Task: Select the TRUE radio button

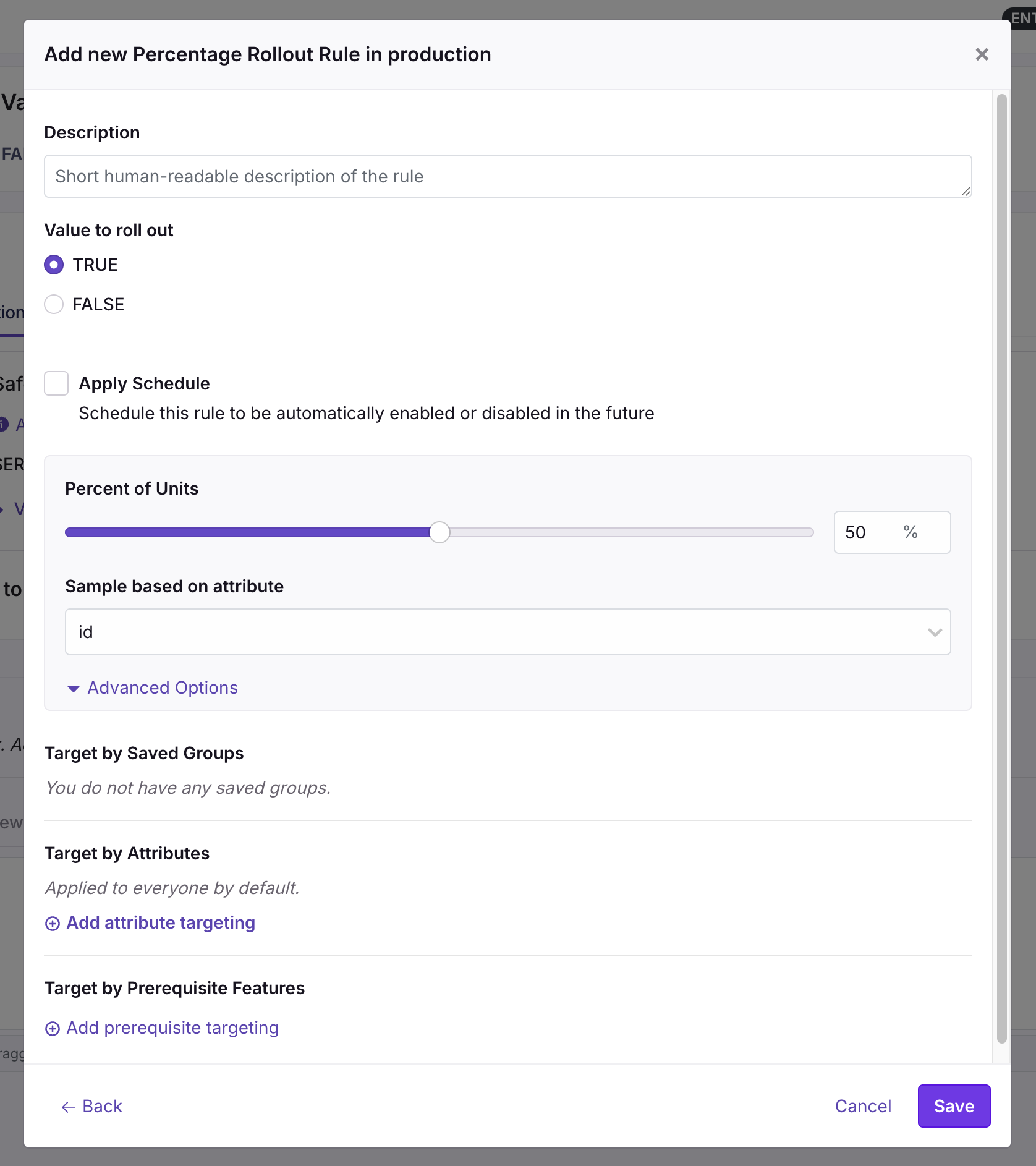Action: click(x=54, y=265)
